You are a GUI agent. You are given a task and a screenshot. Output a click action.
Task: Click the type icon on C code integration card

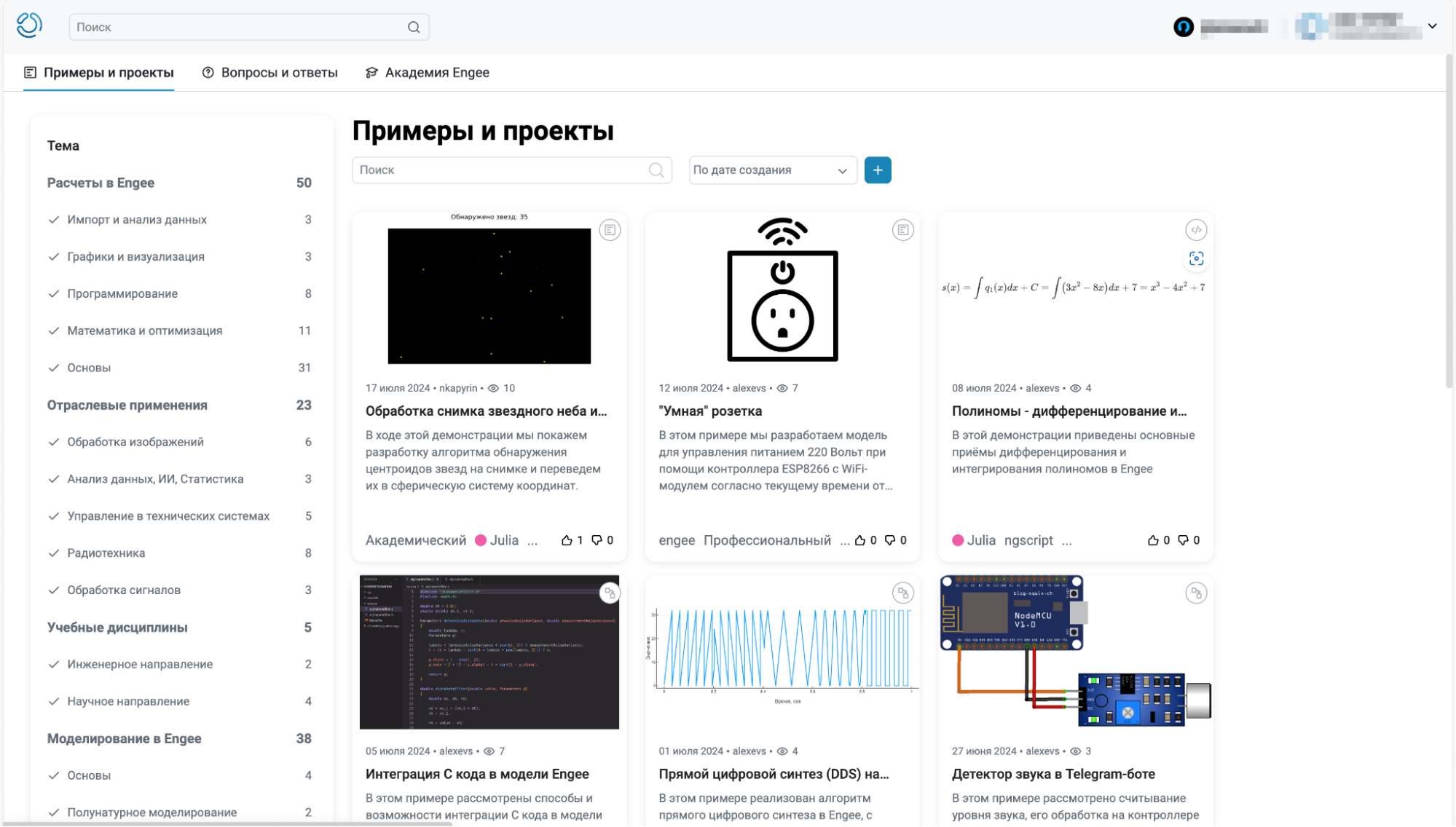coord(610,593)
